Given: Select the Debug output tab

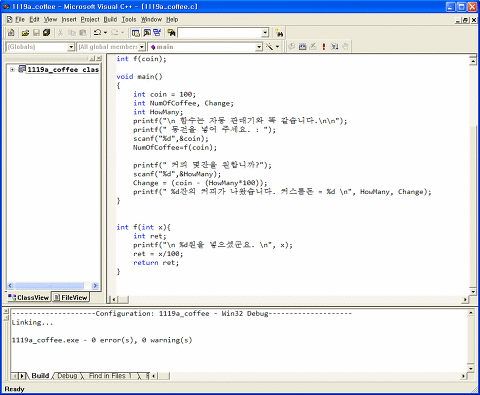Looking at the screenshot, I should [x=67, y=376].
